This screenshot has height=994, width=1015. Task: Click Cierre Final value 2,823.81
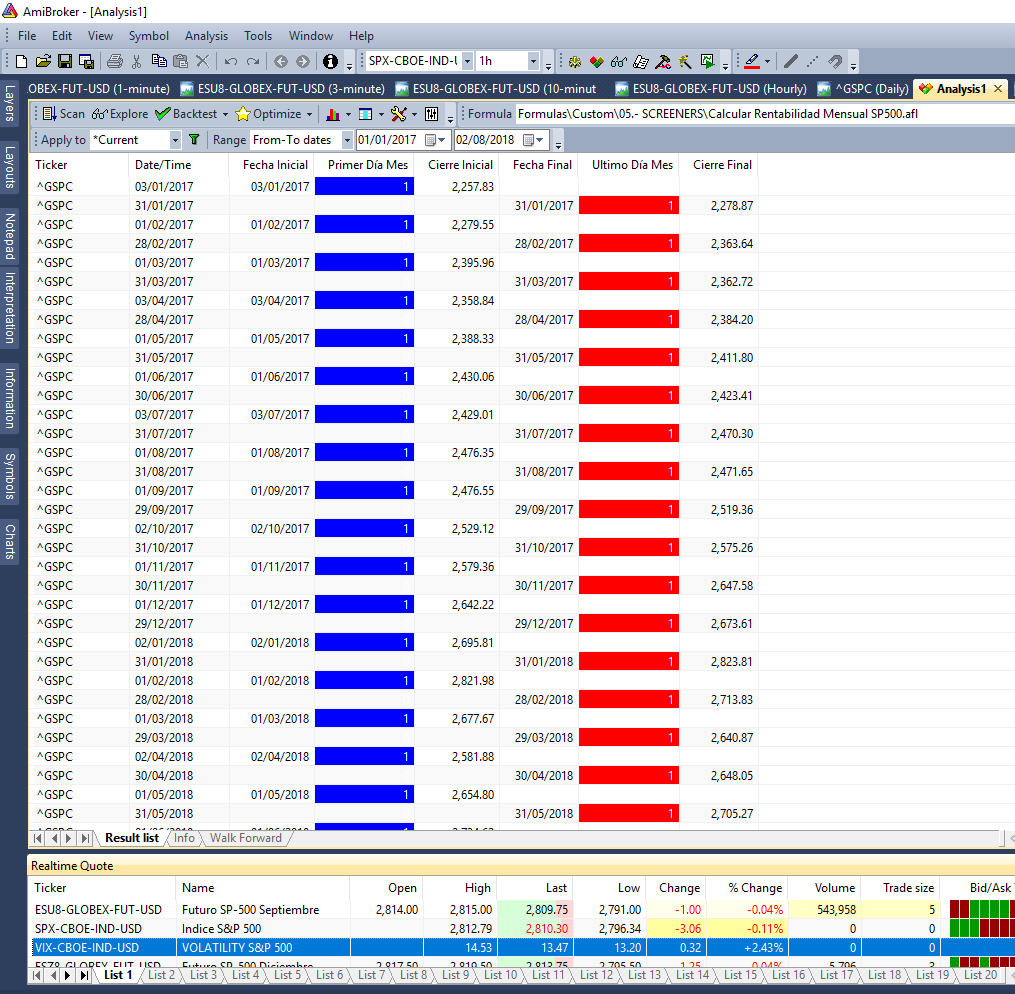731,661
